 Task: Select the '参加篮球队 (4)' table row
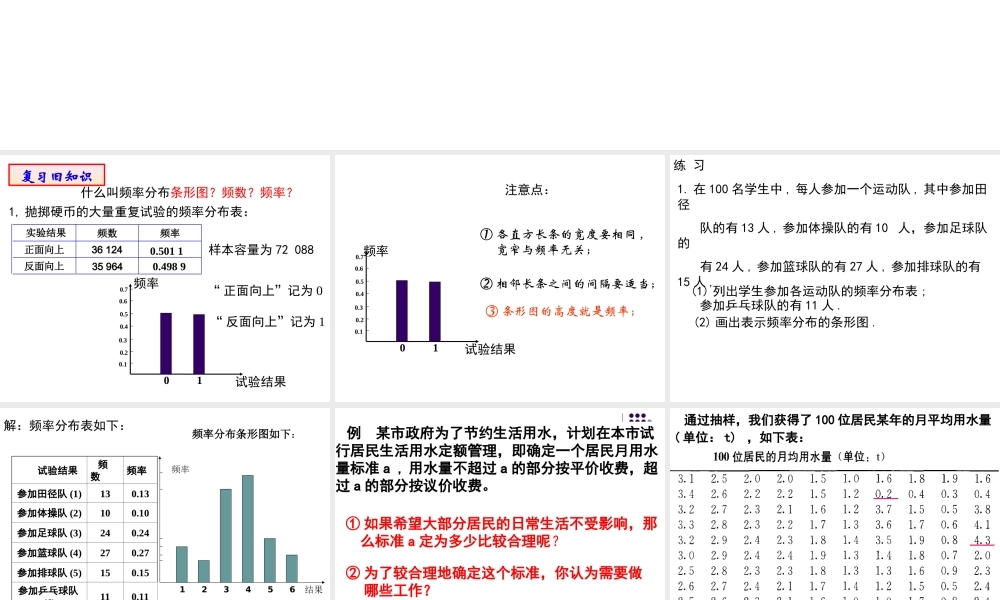[84, 553]
